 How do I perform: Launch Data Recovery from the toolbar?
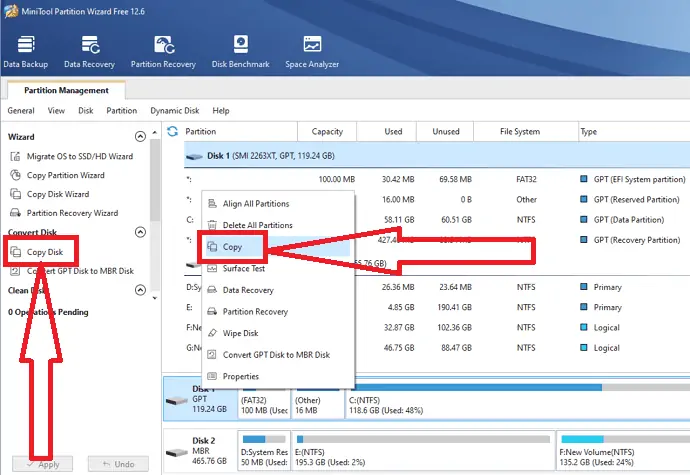89,52
